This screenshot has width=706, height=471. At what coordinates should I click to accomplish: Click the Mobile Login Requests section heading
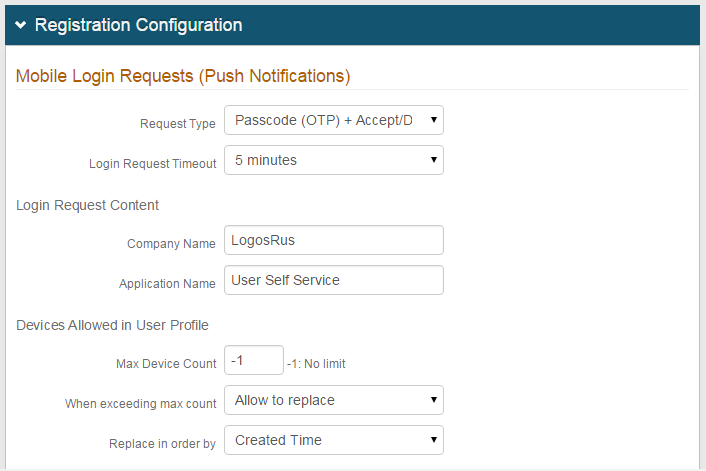click(x=183, y=76)
